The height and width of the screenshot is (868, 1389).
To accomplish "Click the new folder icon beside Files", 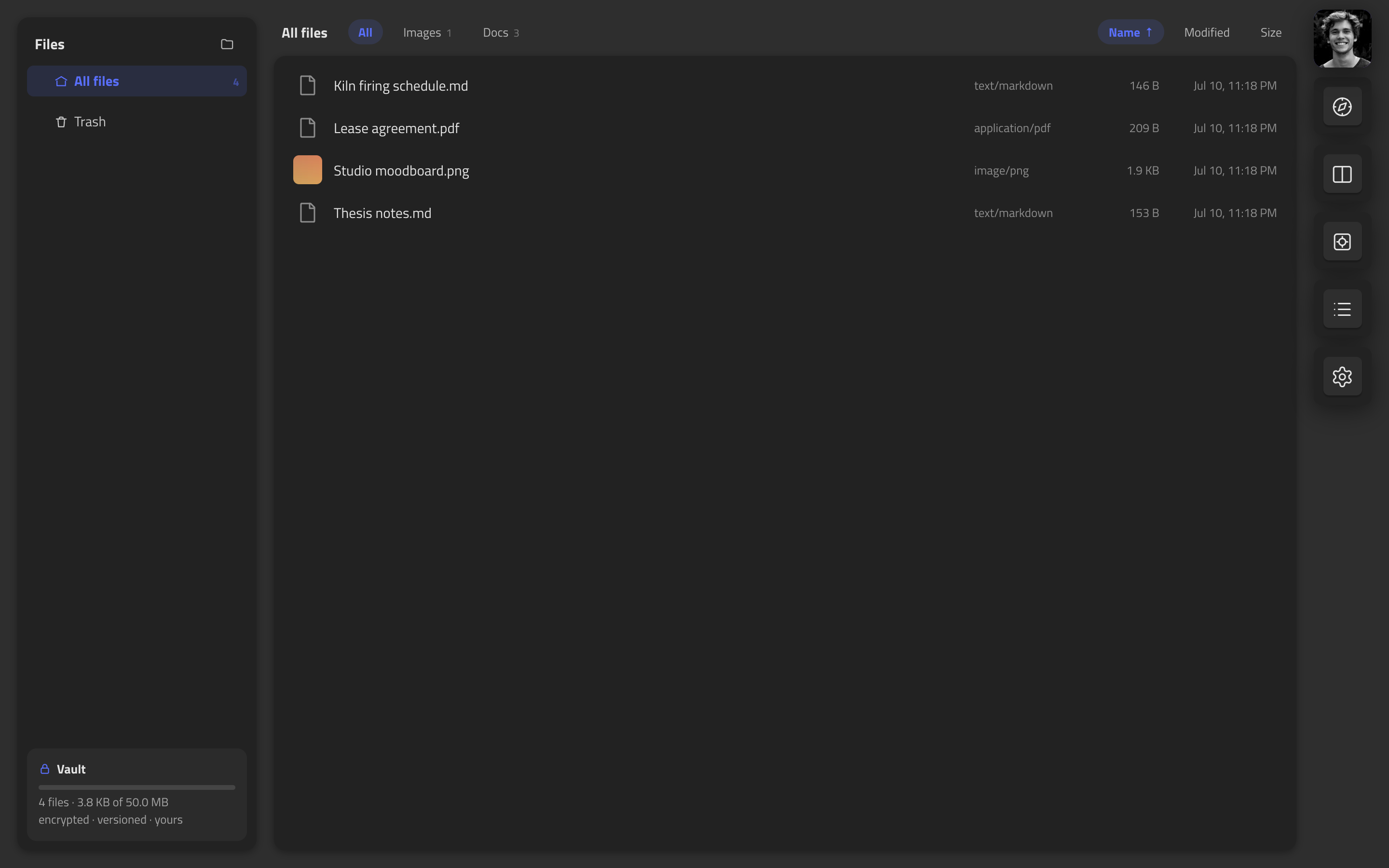I will pyautogui.click(x=227, y=44).
